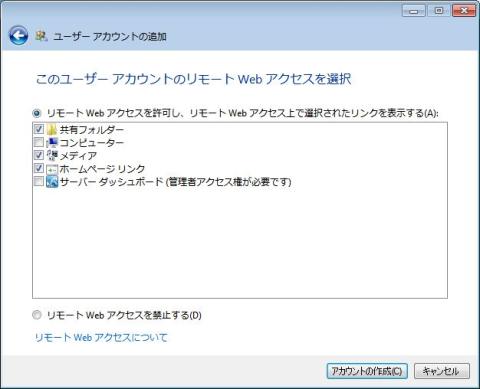Image resolution: width=480 pixels, height=389 pixels.
Task: Go back using the blue back arrow
Action: tap(18, 35)
